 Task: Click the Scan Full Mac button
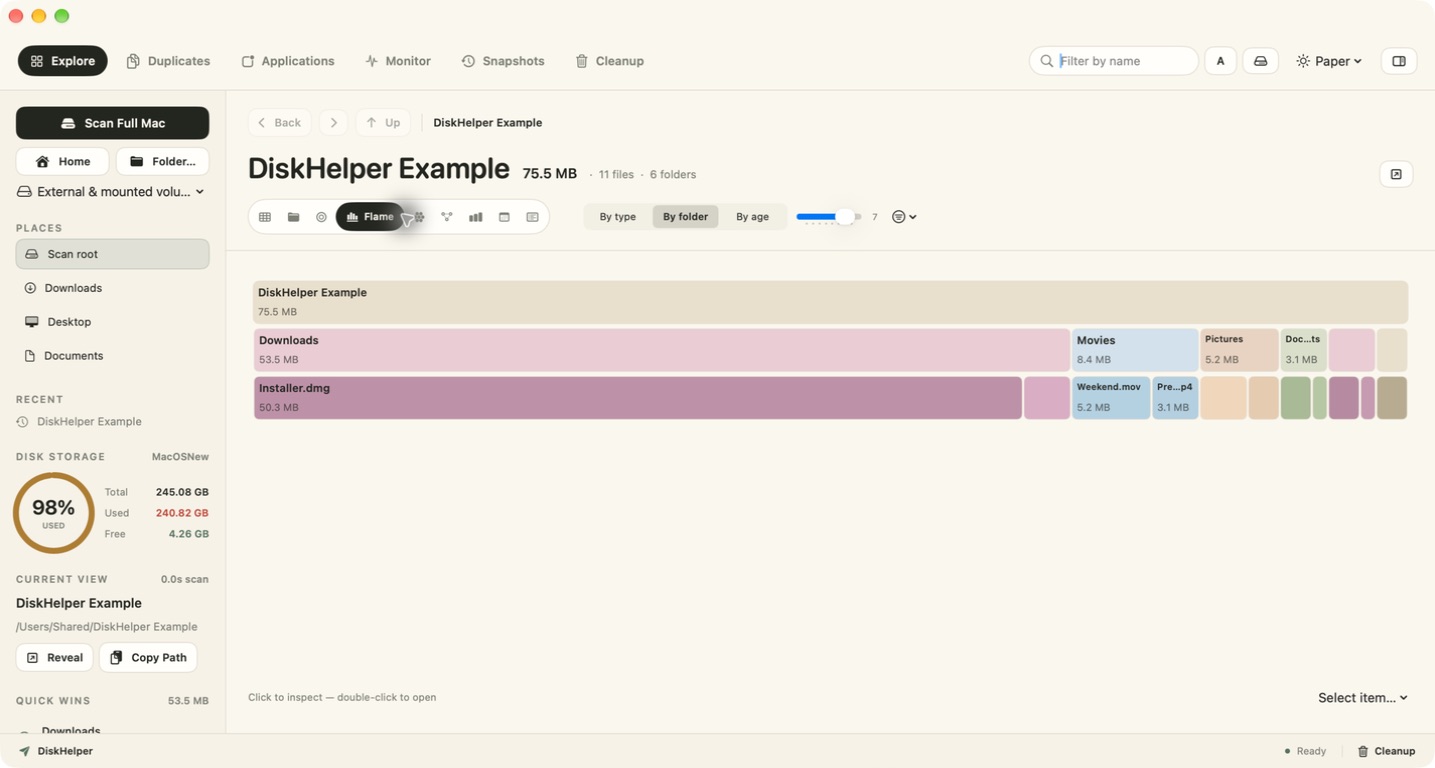(112, 123)
